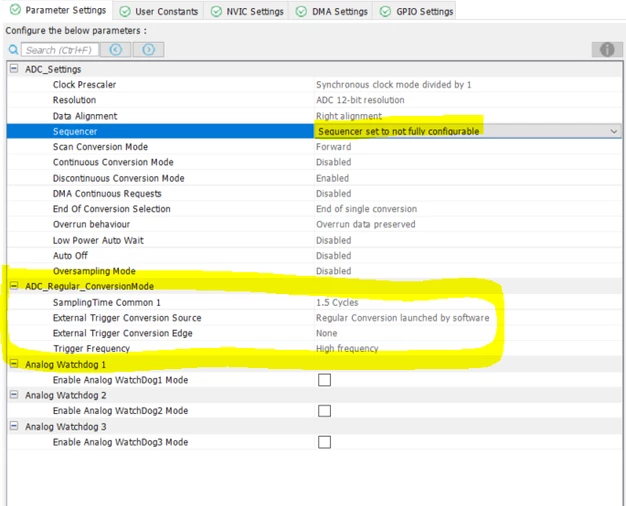Click 'Disabled' value for DMA Continuous Requests
This screenshot has height=506, width=626.
333,193
